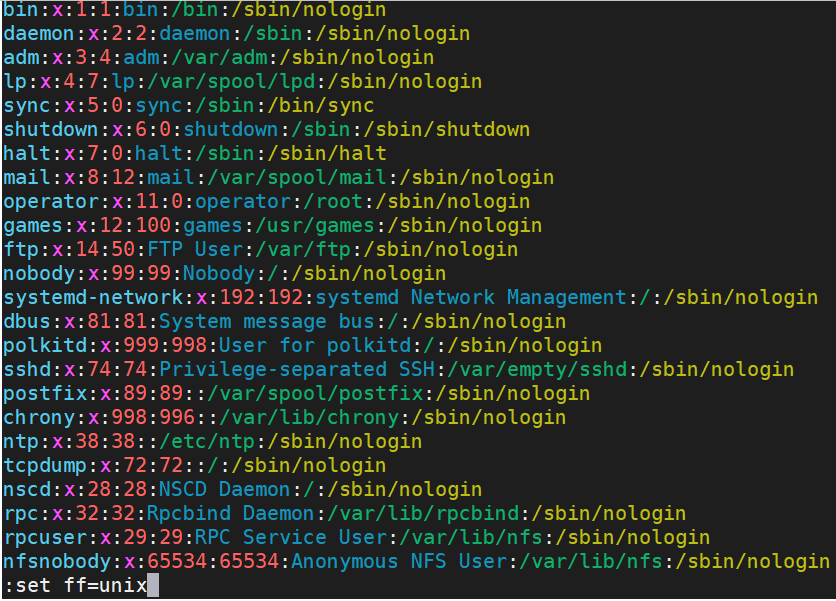
Task: Click the "/var/spool/mail" directory text
Action: [x=296, y=178]
